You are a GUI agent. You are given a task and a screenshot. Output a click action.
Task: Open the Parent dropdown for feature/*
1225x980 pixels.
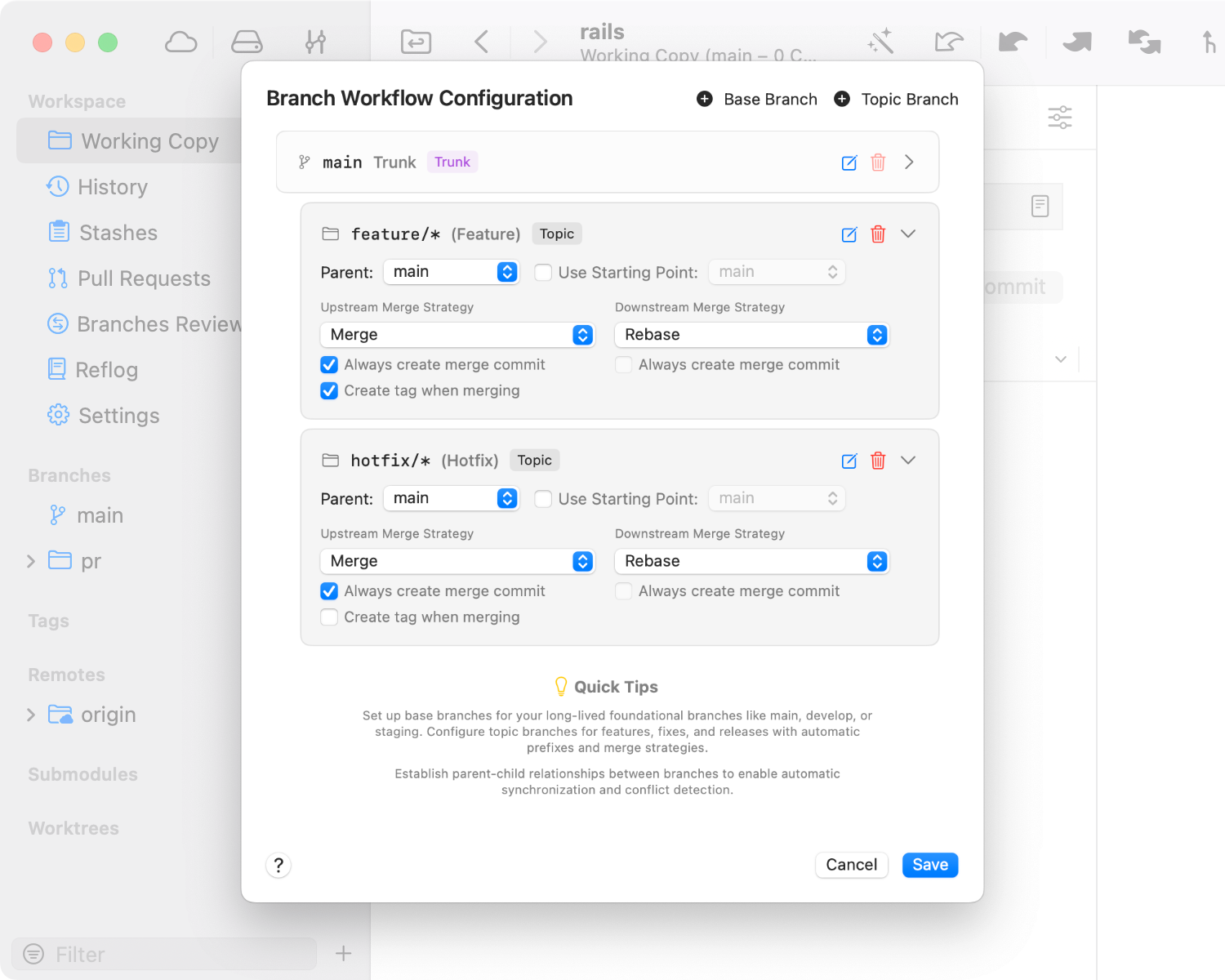coord(452,272)
